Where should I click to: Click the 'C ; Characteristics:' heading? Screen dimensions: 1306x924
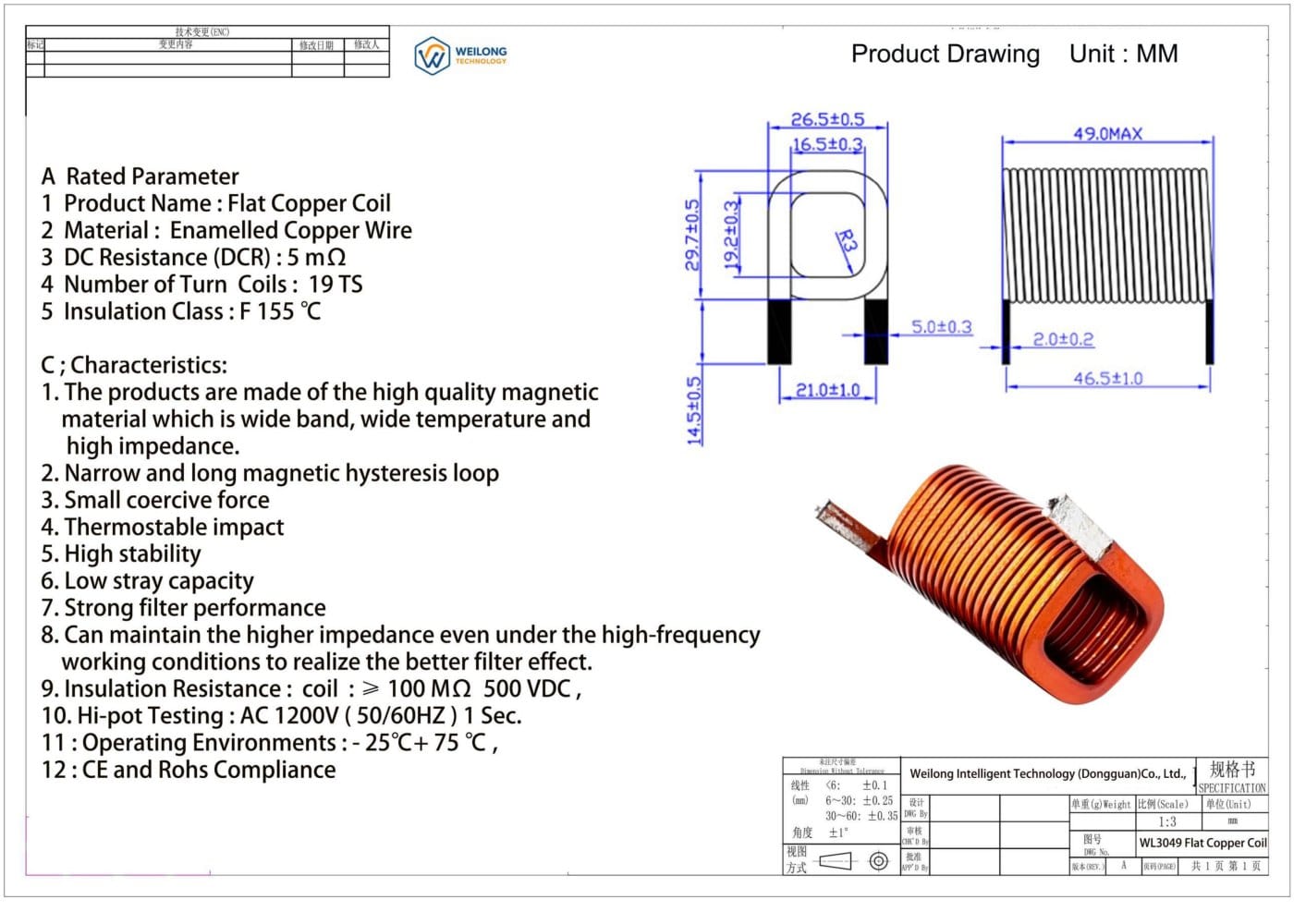[134, 365]
